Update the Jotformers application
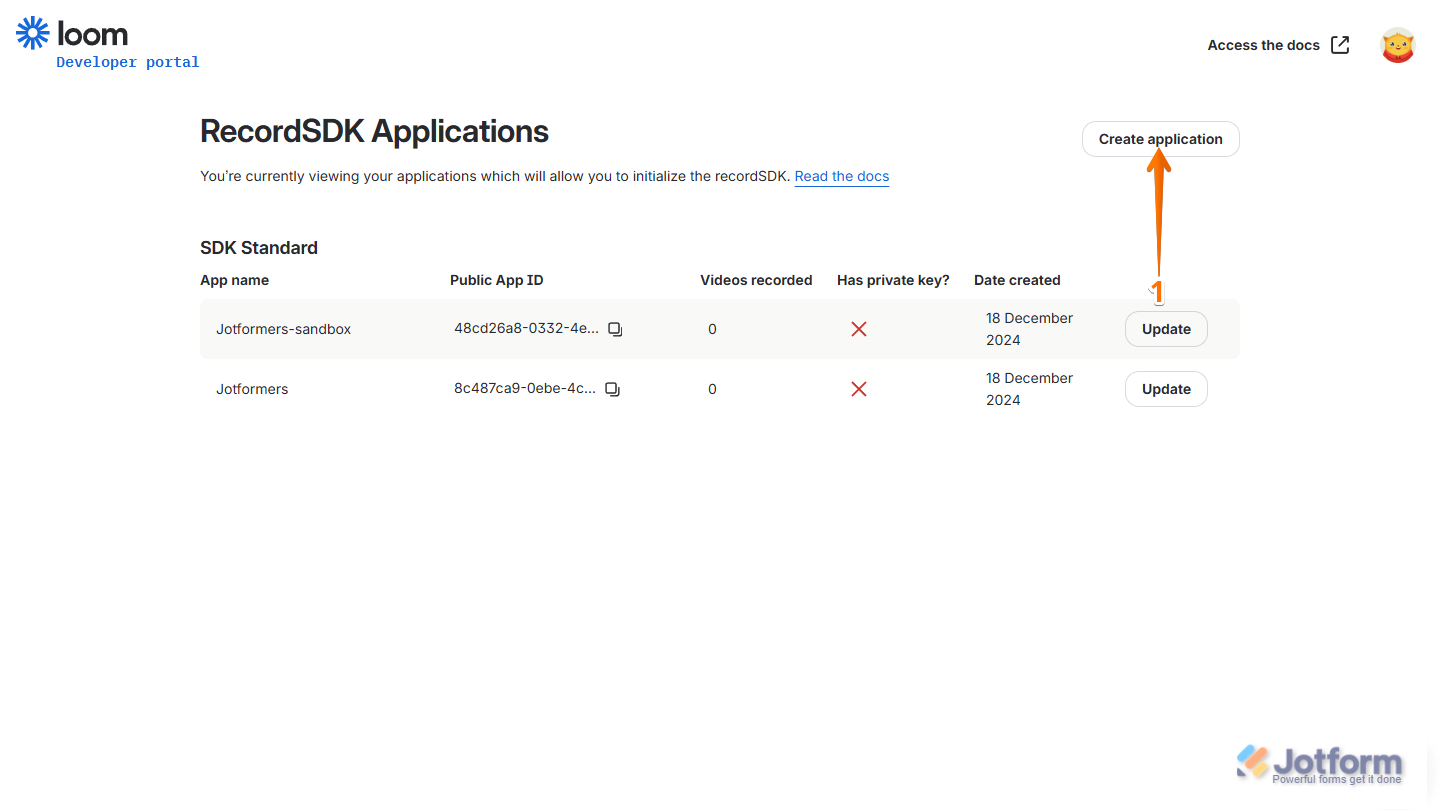Viewport: 1440px width, 810px height. tap(1166, 389)
